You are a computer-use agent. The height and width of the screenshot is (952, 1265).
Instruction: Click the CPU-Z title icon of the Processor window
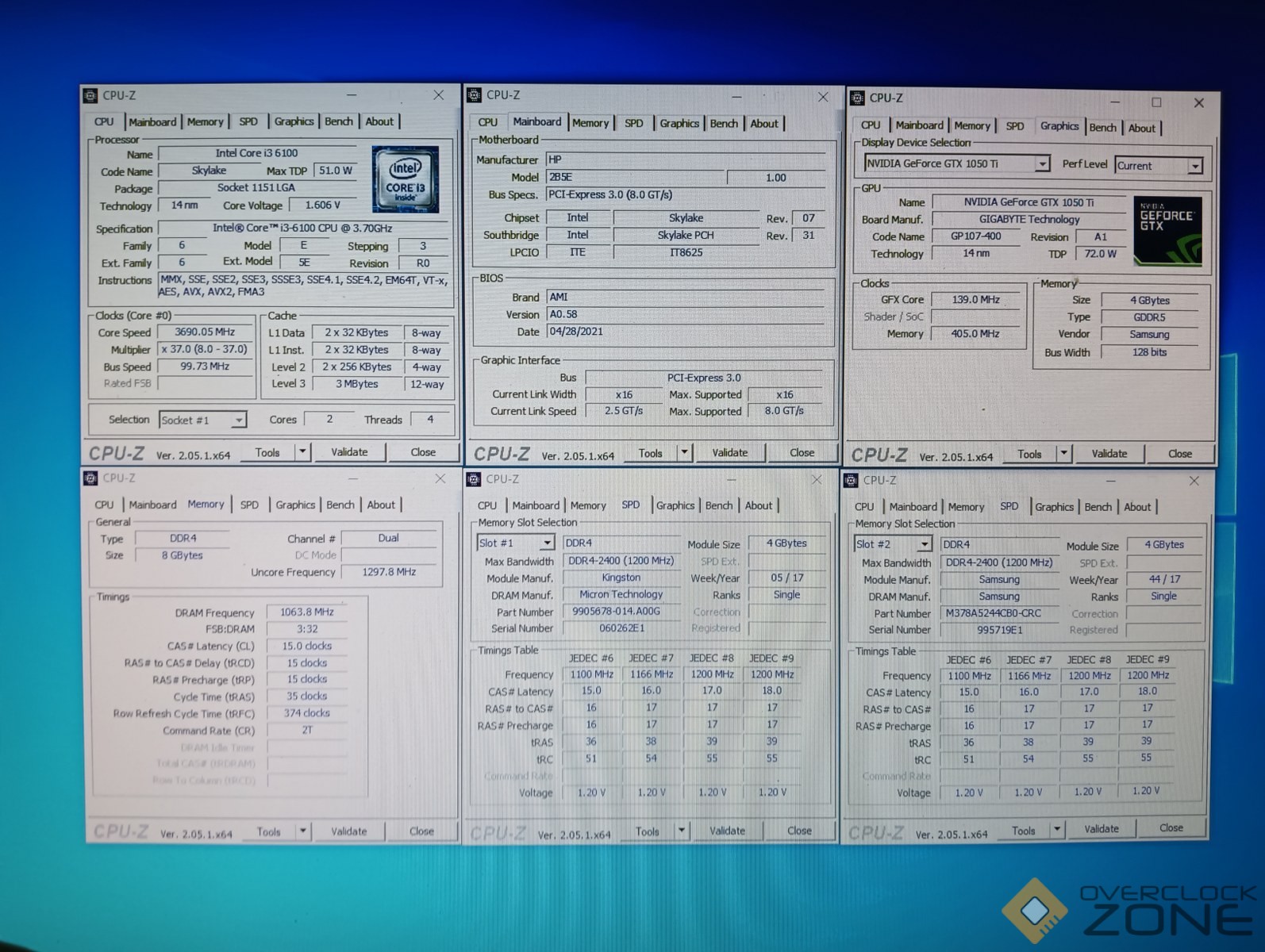pos(90,95)
